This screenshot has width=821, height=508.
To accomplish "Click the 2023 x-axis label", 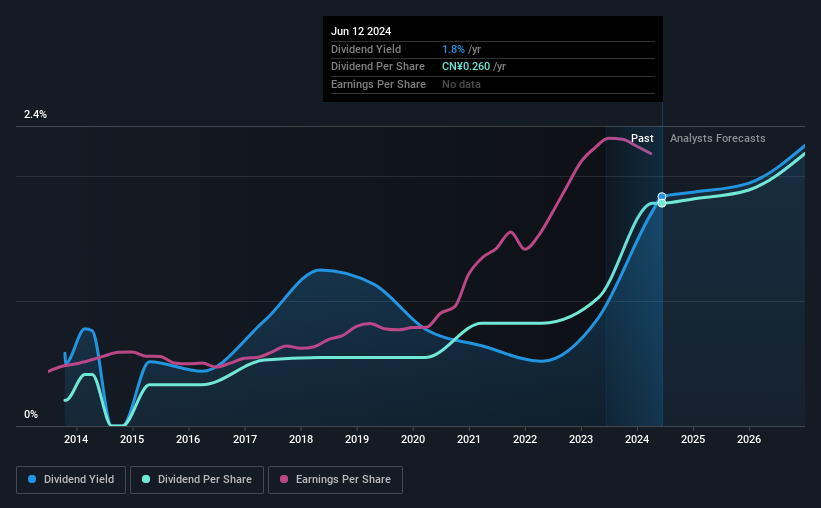I will (581, 439).
